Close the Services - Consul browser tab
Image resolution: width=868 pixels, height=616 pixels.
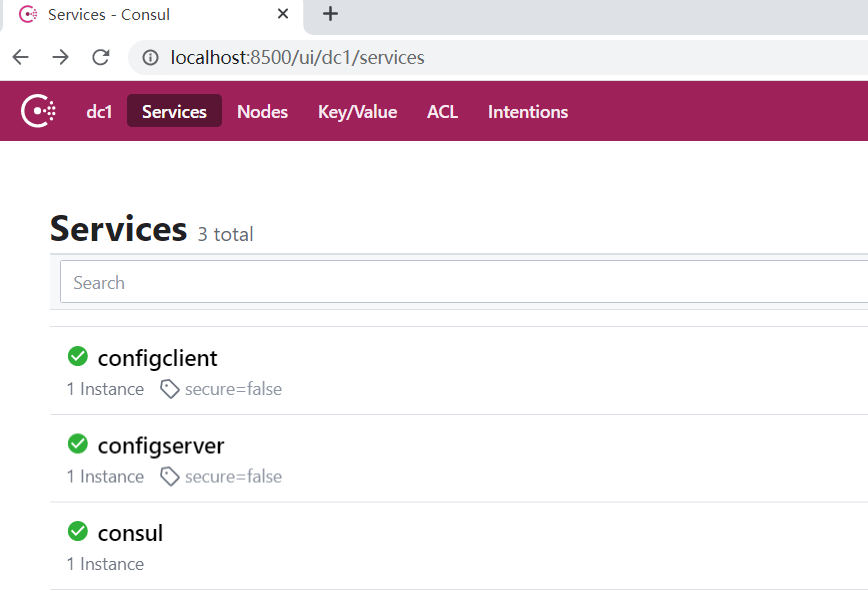[x=283, y=14]
